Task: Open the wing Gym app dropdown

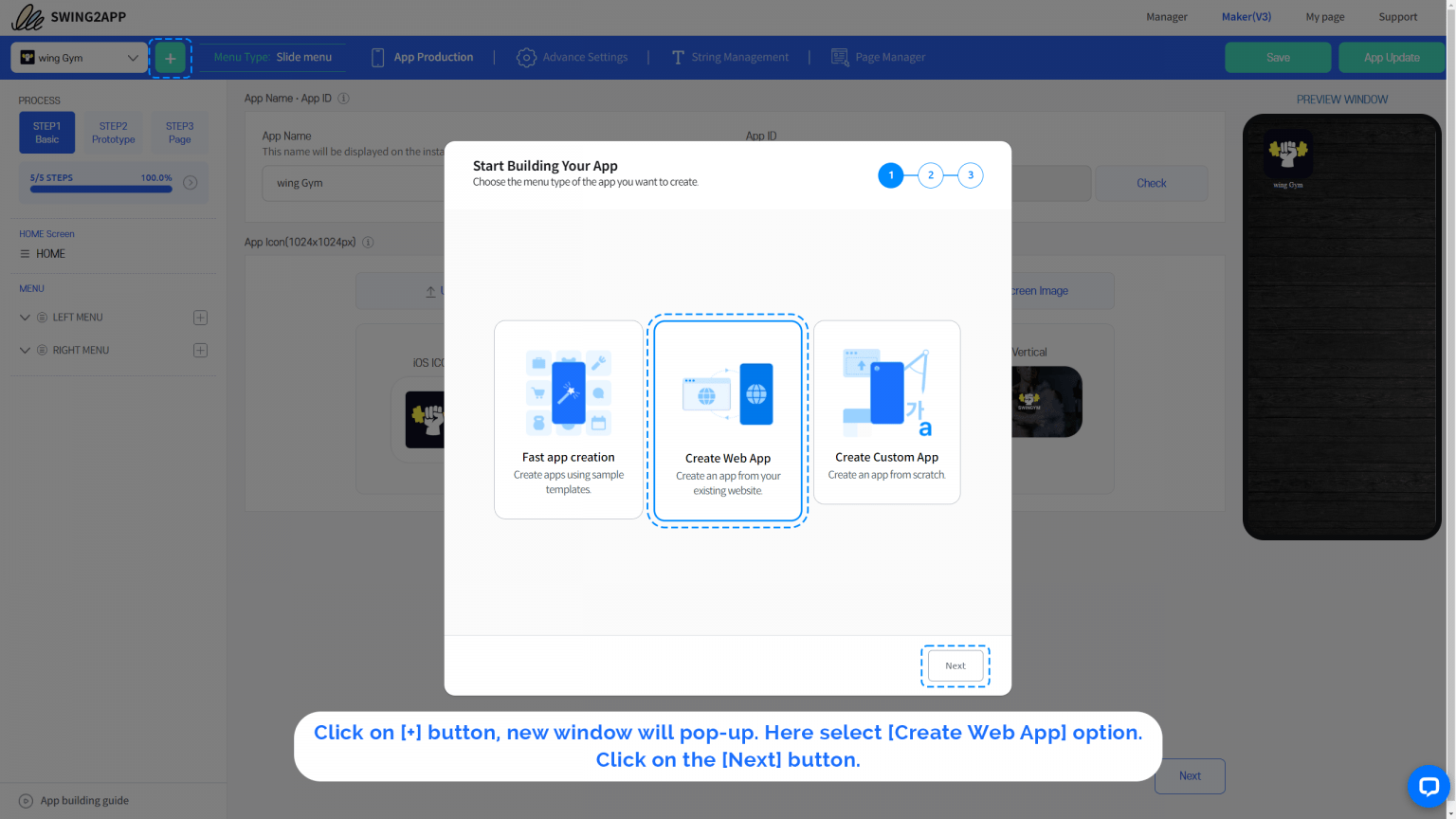Action: point(80,58)
